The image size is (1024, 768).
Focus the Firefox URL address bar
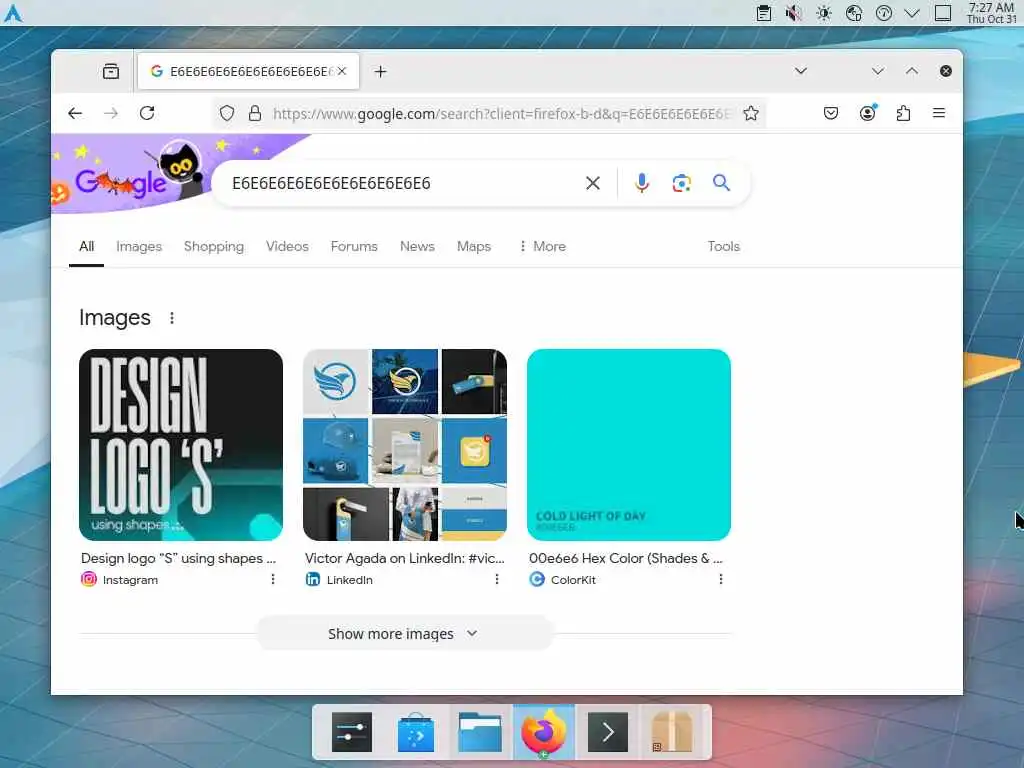click(x=502, y=114)
